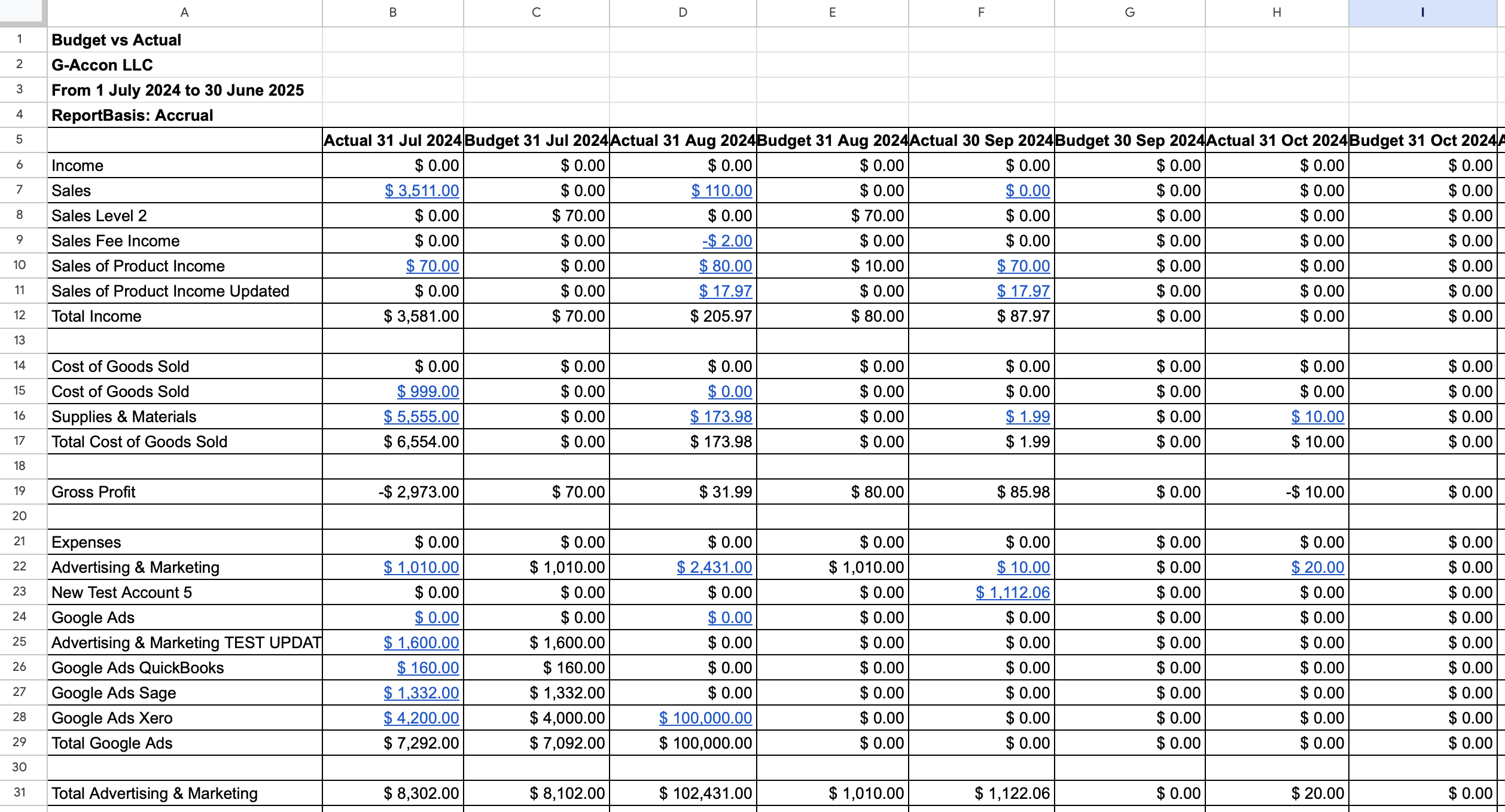The image size is (1505, 812).
Task: Click the $ 4,200.00 Google Ads Xero link
Action: point(421,718)
